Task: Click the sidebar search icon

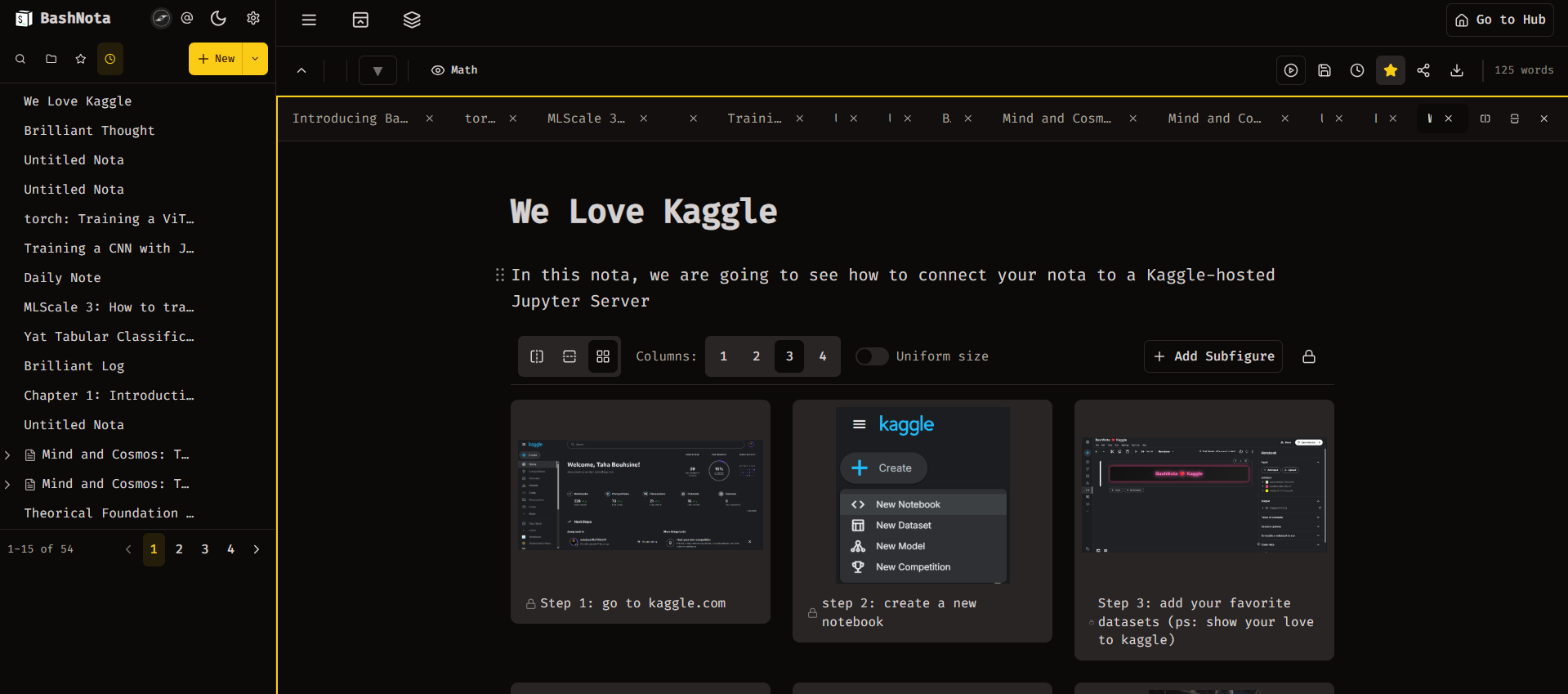Action: point(20,59)
